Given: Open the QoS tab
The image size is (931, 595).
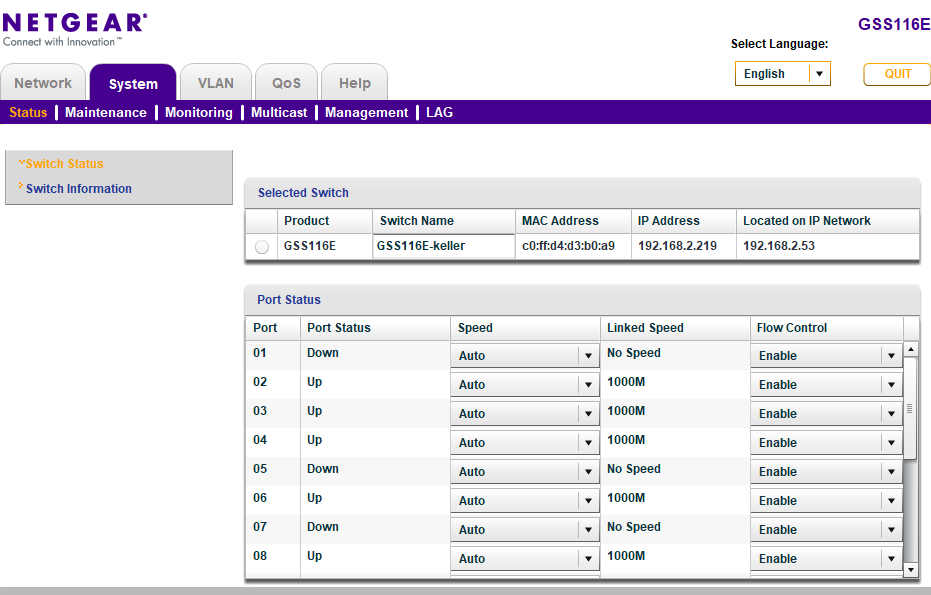Looking at the screenshot, I should [x=285, y=83].
